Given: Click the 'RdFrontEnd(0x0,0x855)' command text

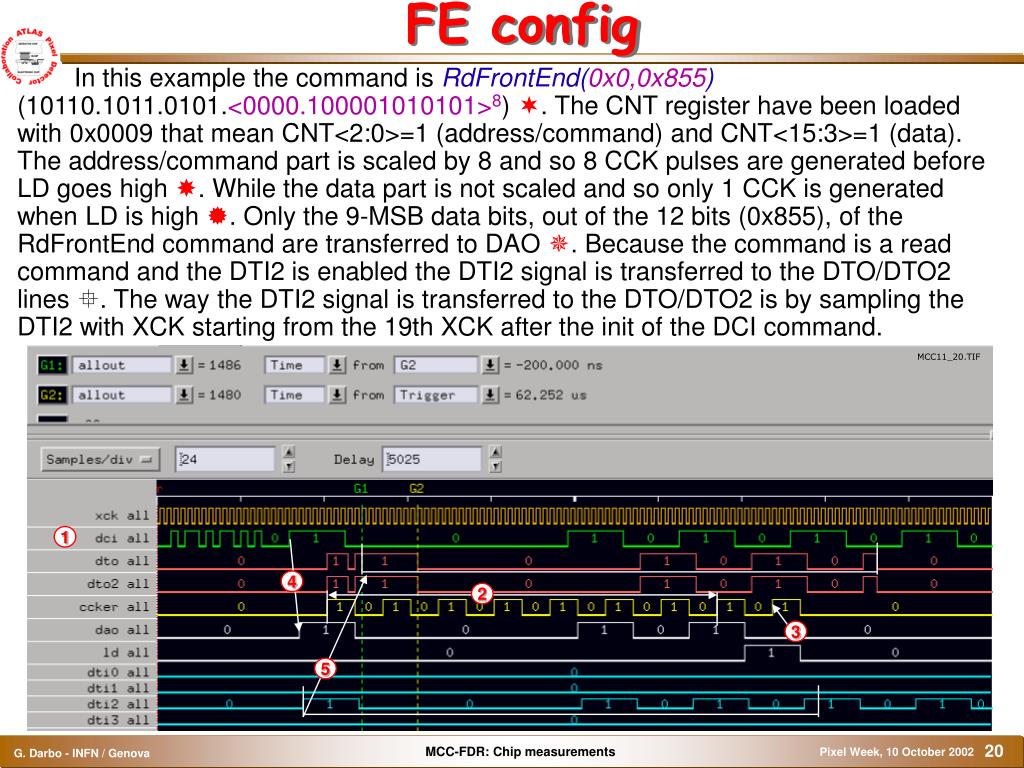Looking at the screenshot, I should [x=578, y=78].
